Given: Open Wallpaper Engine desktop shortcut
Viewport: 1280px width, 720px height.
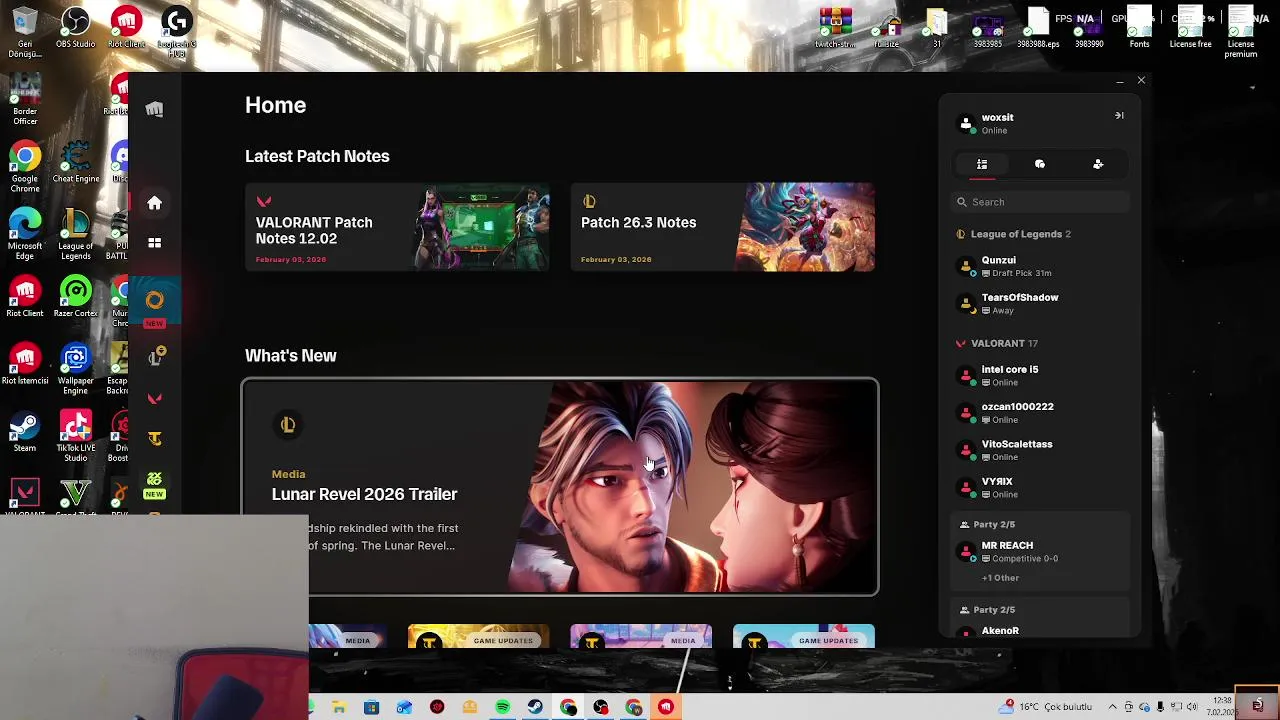Looking at the screenshot, I should coord(75,370).
